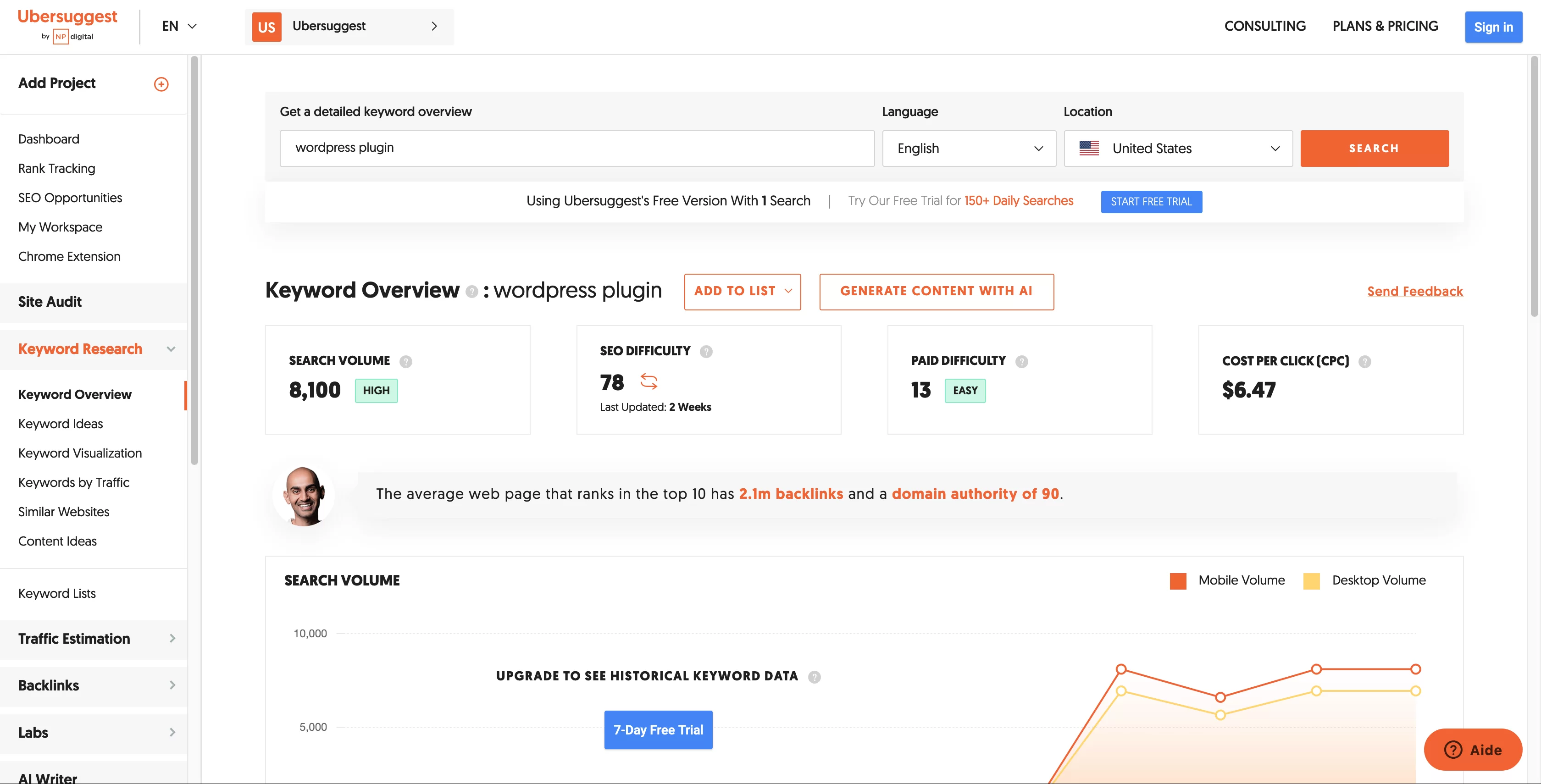Select the Keyword Ideas menu item
1541x784 pixels.
(60, 424)
